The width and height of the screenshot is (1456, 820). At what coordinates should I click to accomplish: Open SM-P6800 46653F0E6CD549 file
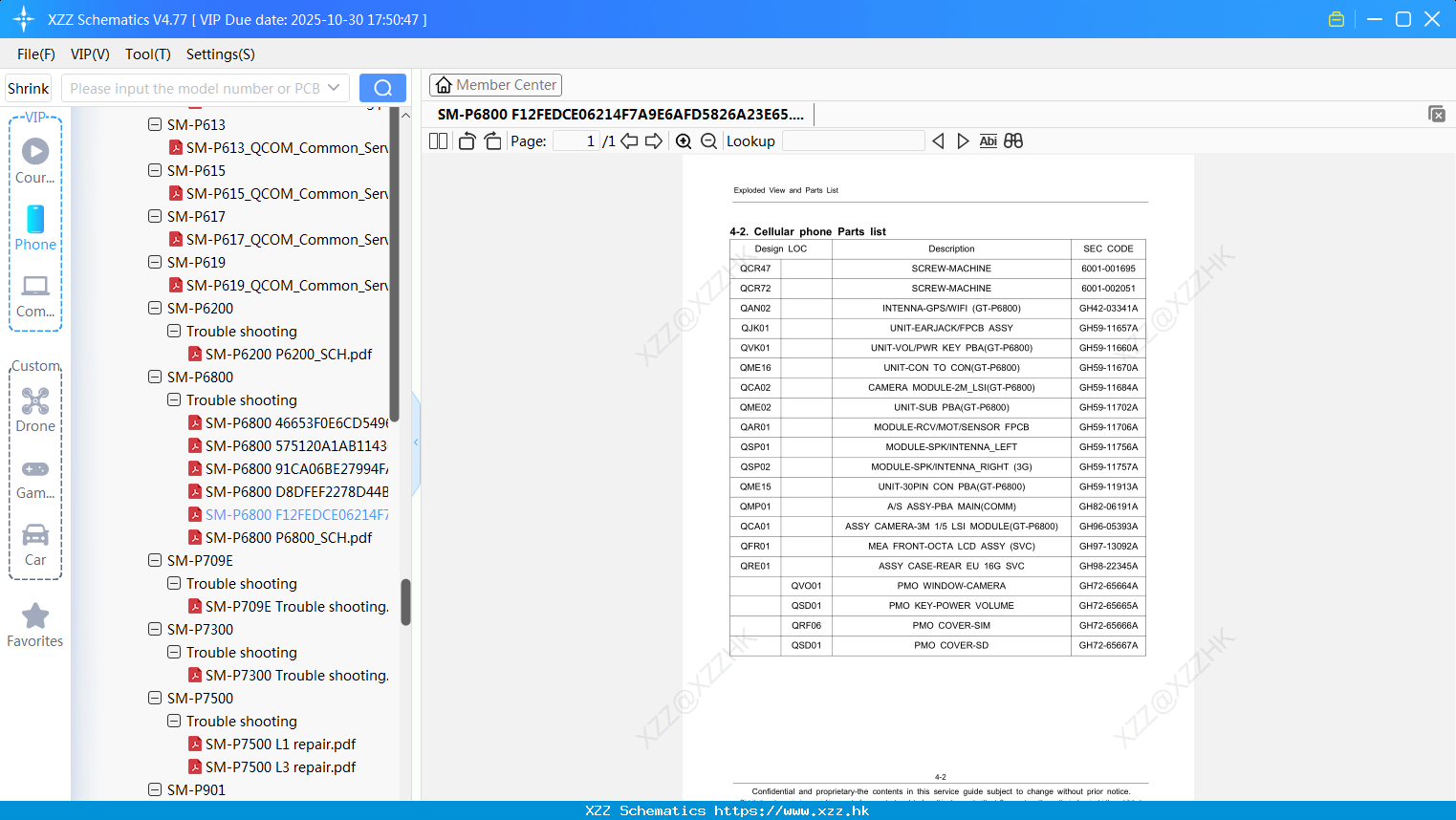tap(288, 422)
